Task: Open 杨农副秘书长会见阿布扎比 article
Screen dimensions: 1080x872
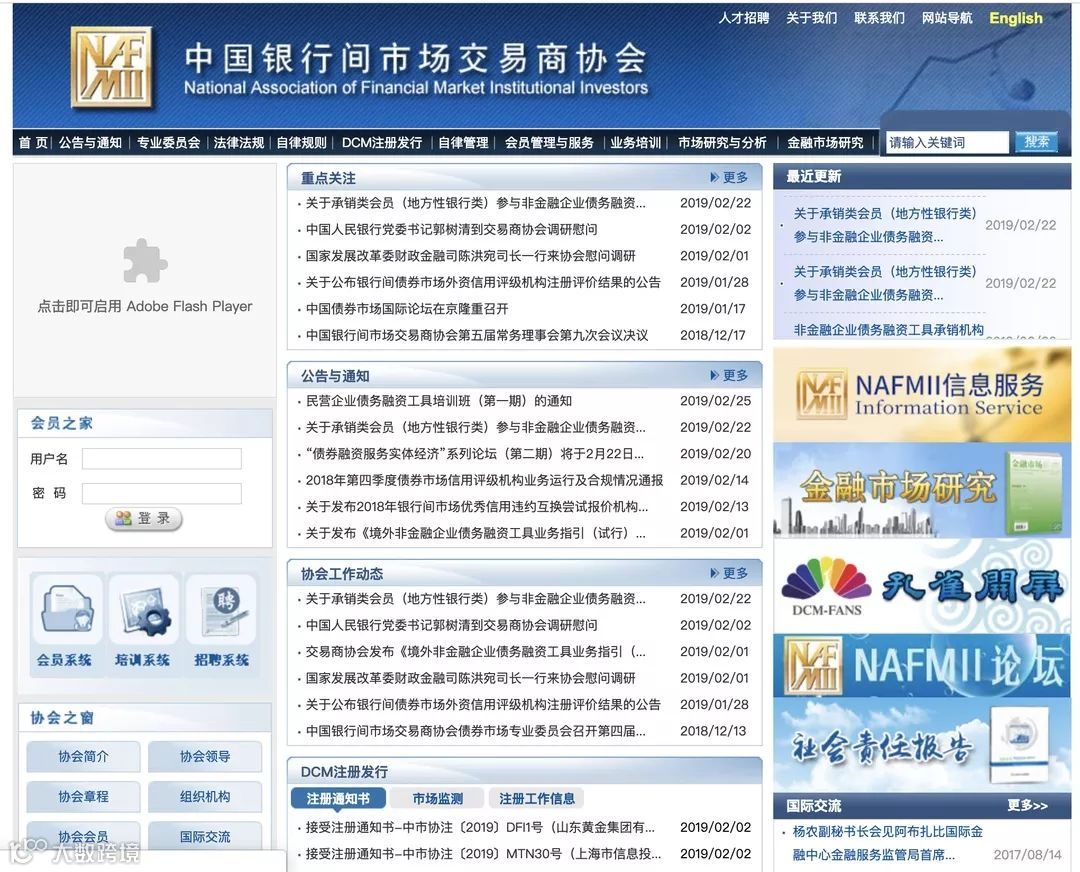Action: tap(888, 843)
